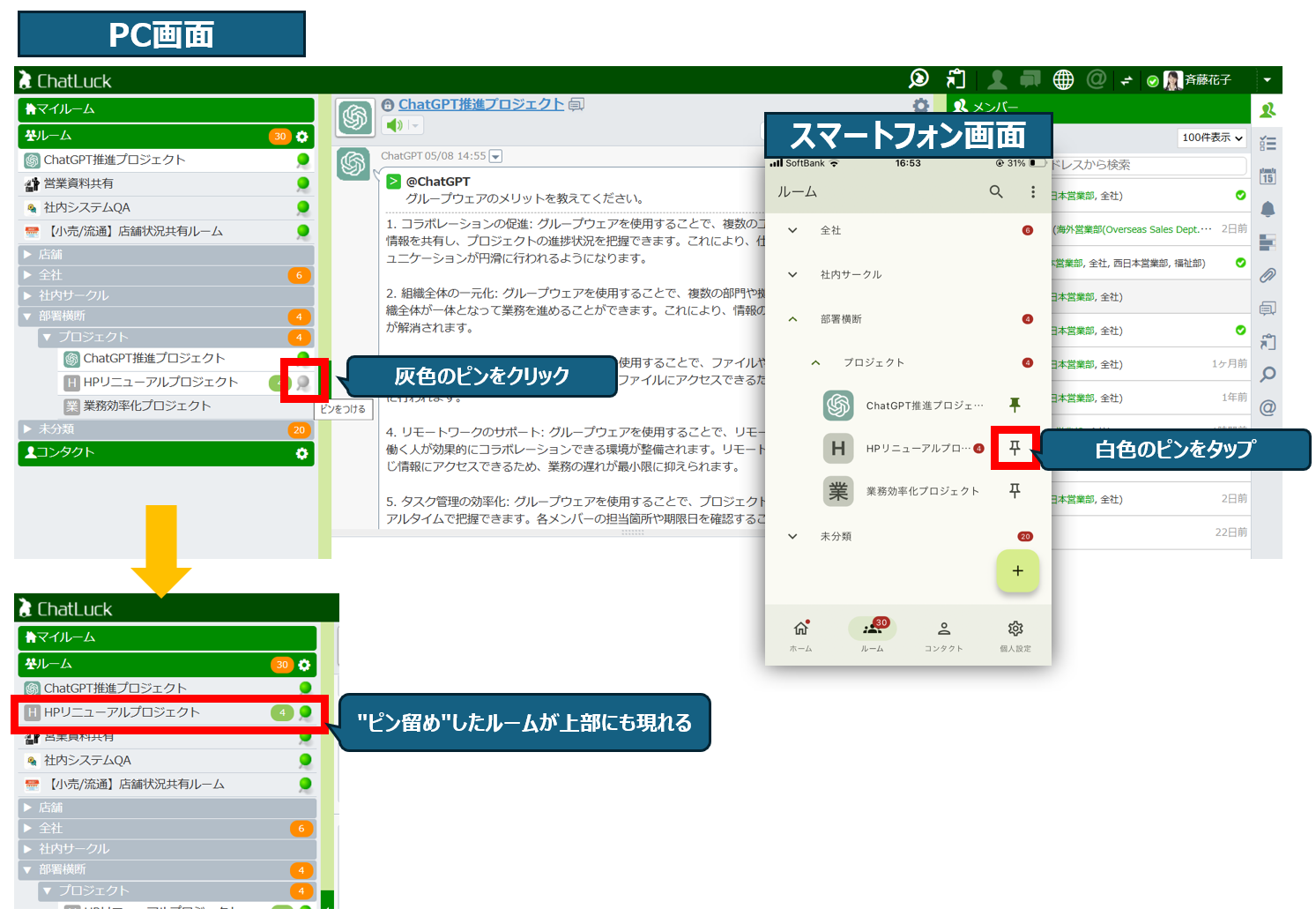Image resolution: width=1316 pixels, height=916 pixels.
Task: Switch to the ホーム tab on smartphone
Action: (x=801, y=635)
